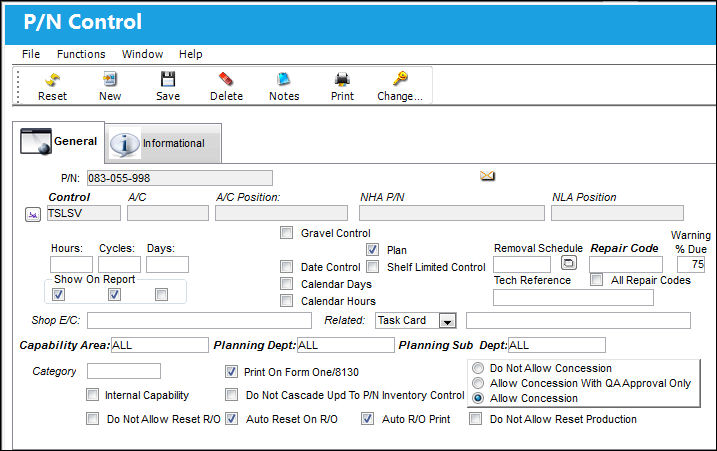
Task: Switch to the Informational tab
Action: [164, 143]
